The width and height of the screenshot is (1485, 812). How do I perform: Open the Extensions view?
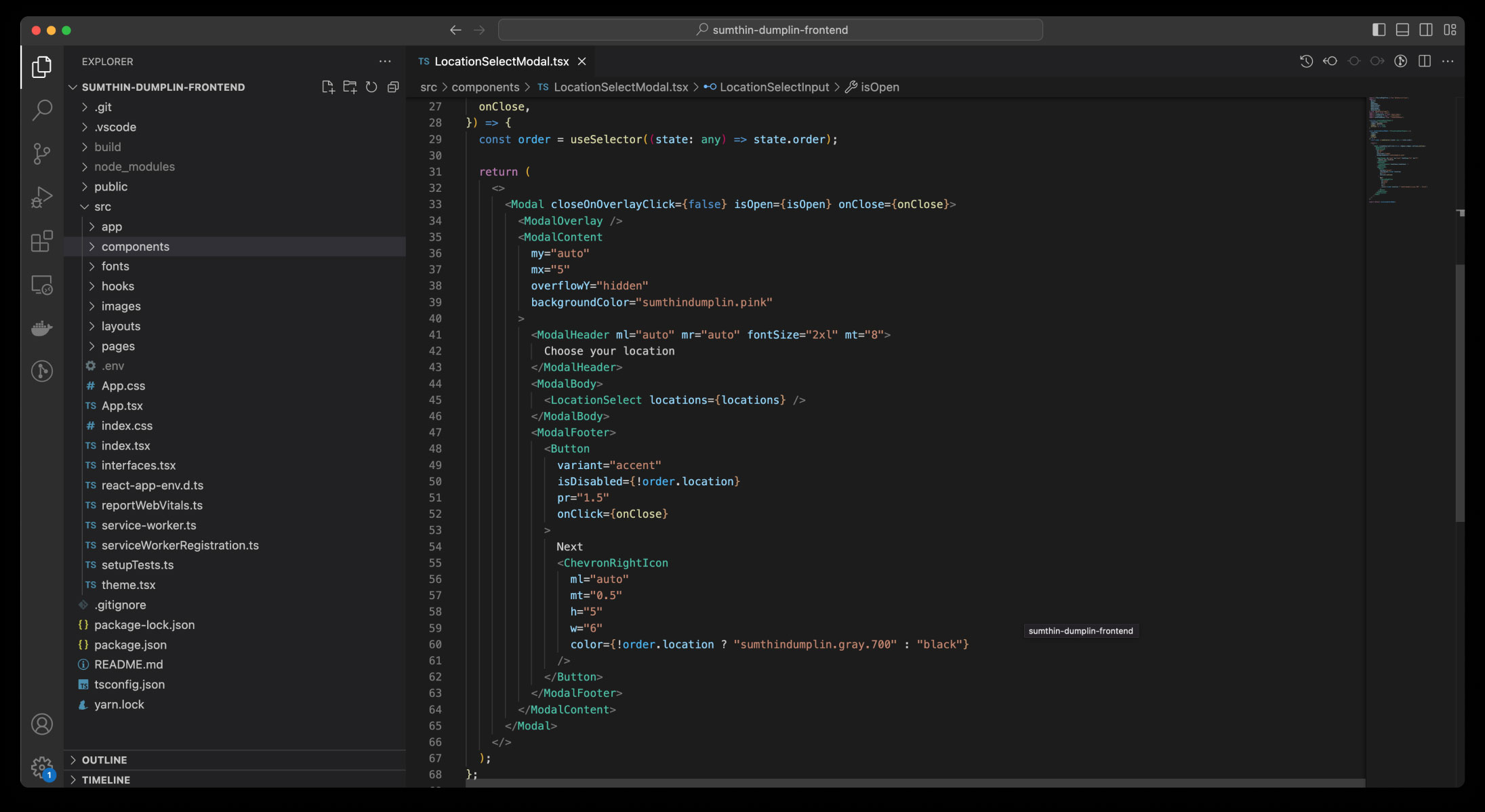42,241
